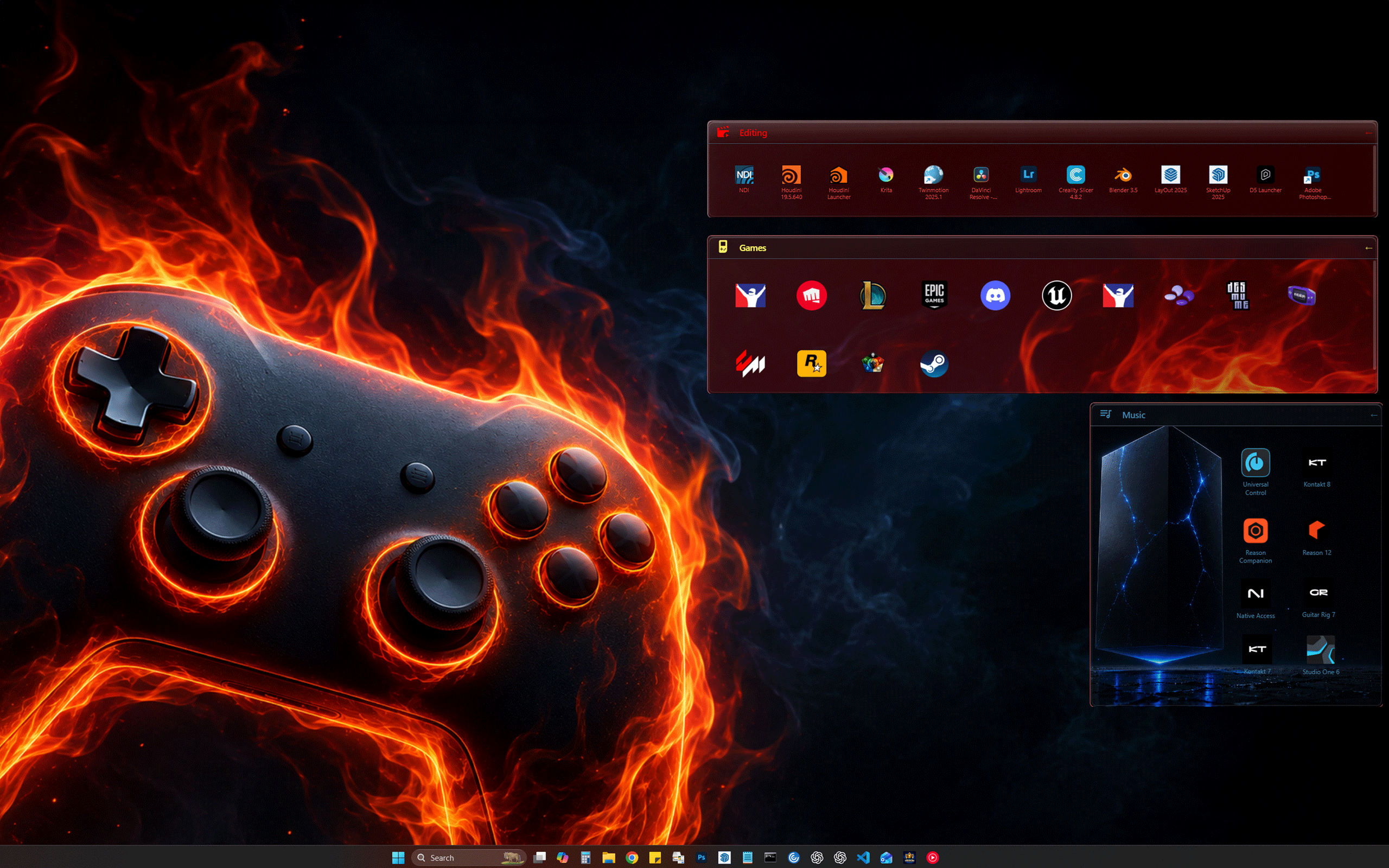Open Native Access in the Music group
Image resolution: width=1389 pixels, height=868 pixels.
pyautogui.click(x=1256, y=599)
